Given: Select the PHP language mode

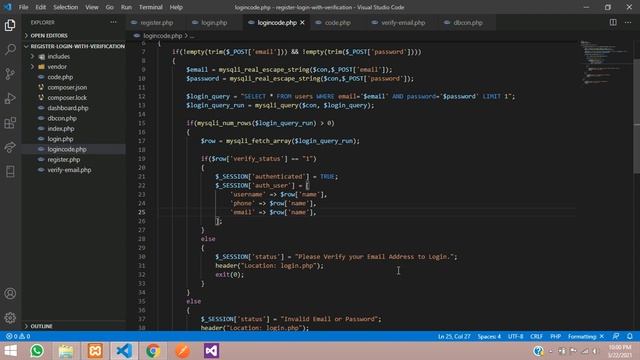Looking at the screenshot, I should click(x=556, y=336).
